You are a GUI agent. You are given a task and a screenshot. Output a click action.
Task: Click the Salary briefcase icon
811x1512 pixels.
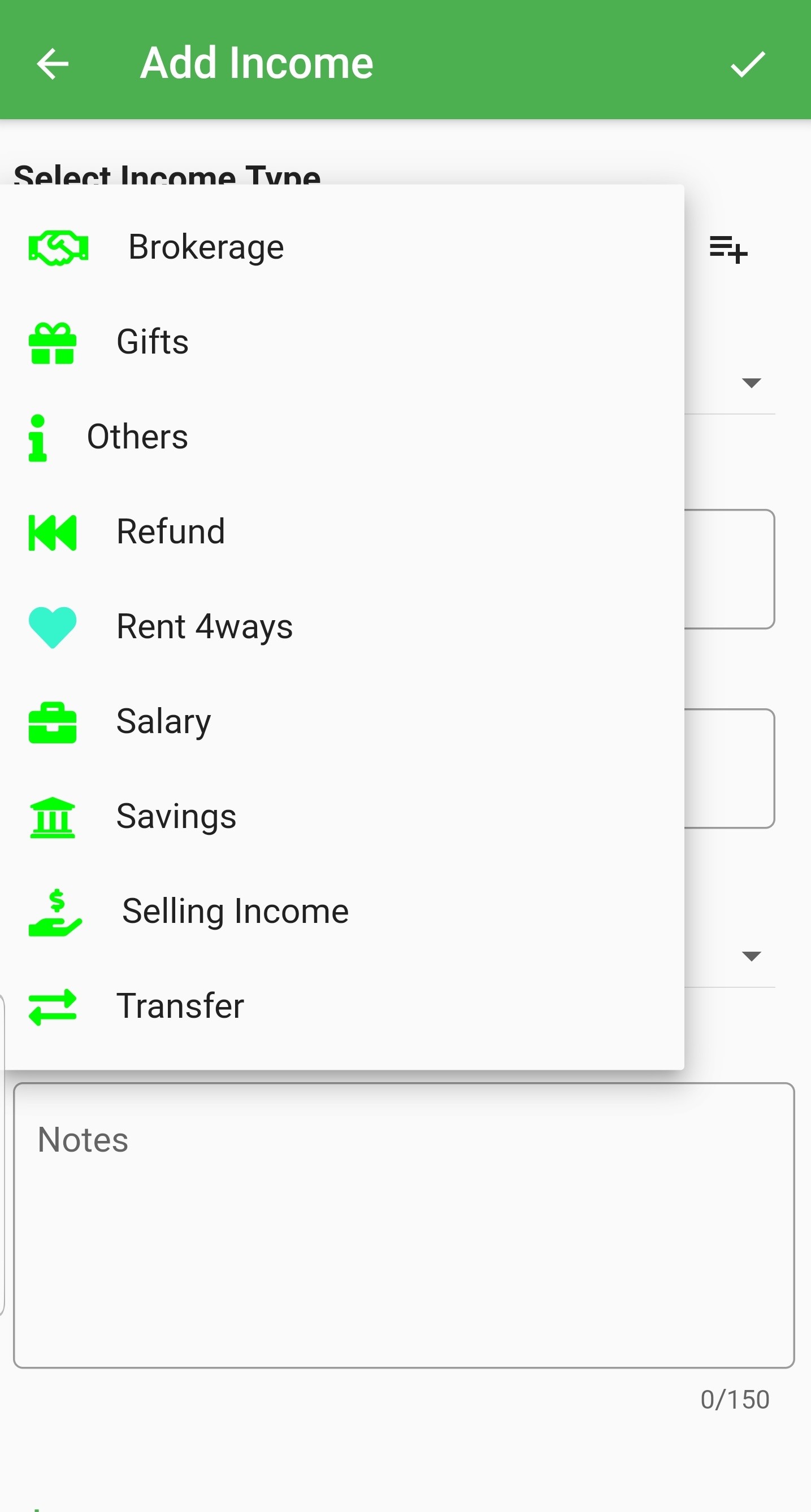[x=52, y=722]
